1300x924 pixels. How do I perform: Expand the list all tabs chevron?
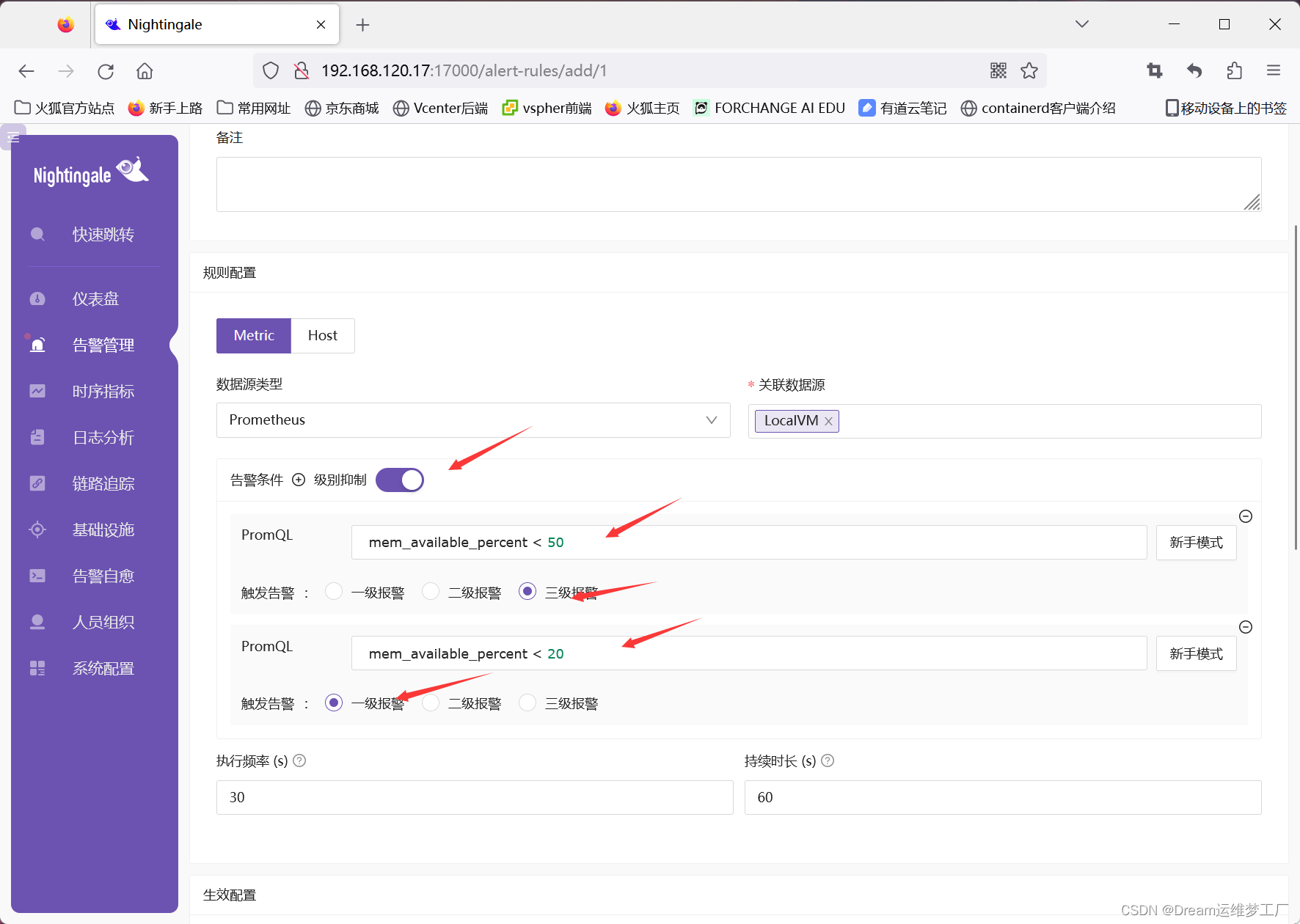[x=1081, y=24]
